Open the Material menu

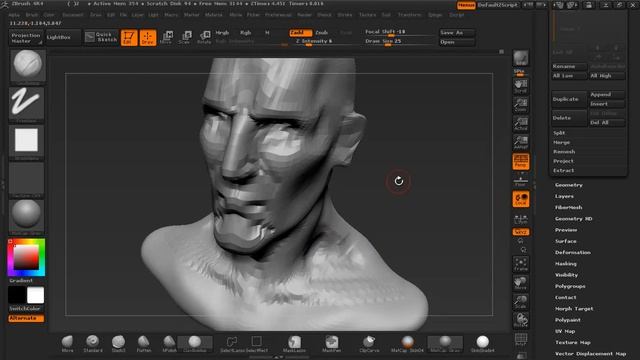[213, 15]
